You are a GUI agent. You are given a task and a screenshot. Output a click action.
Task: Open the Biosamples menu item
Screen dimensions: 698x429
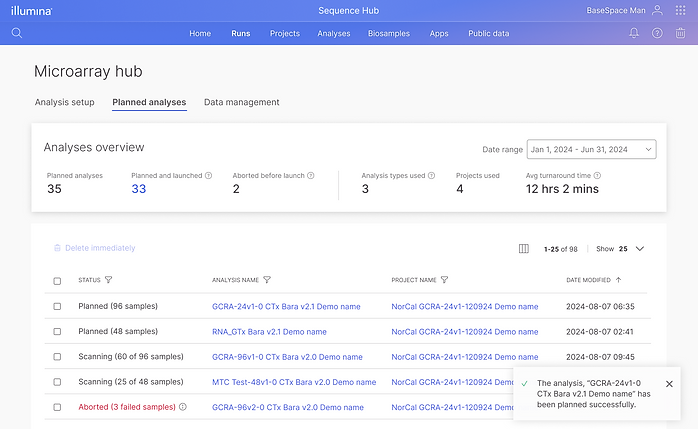pyautogui.click(x=389, y=33)
